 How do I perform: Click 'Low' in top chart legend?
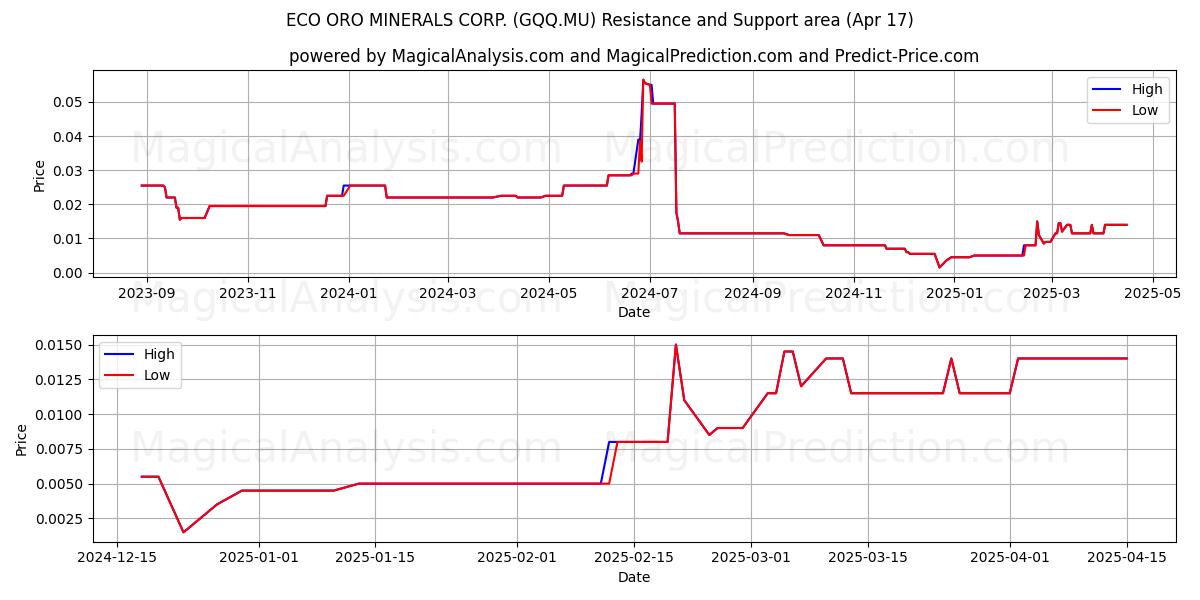tap(1145, 110)
